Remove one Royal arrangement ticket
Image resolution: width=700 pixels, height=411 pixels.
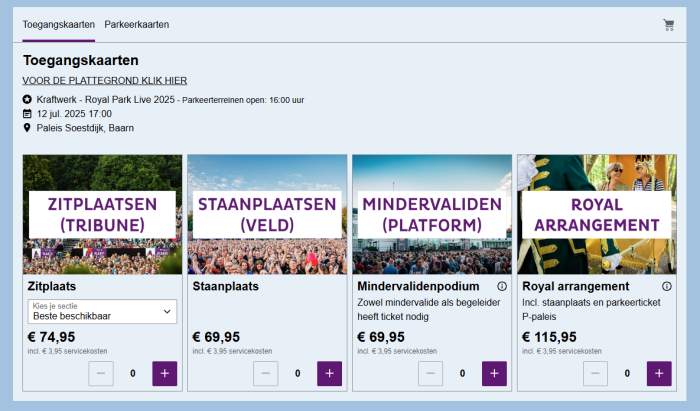[595, 374]
